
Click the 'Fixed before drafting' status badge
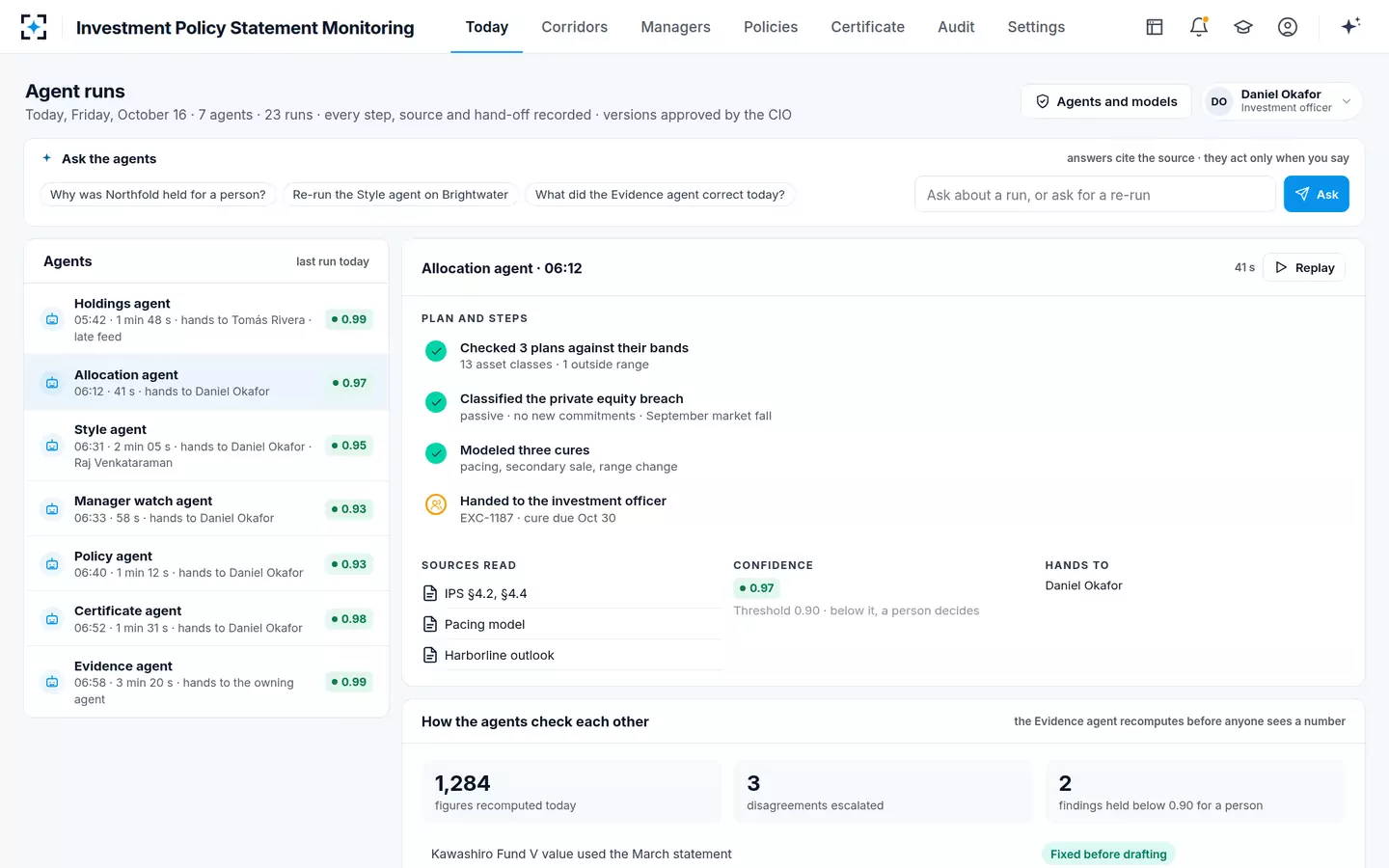click(x=1108, y=854)
